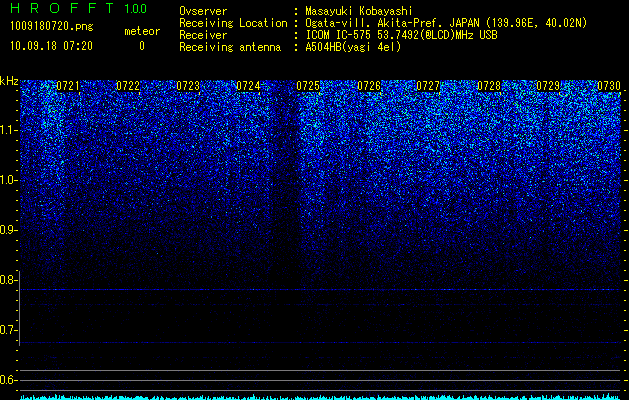Viewport: 629px width, 400px height.
Task: Click the timestamp 10.09.18 07:20
Action: pyautogui.click(x=51, y=46)
